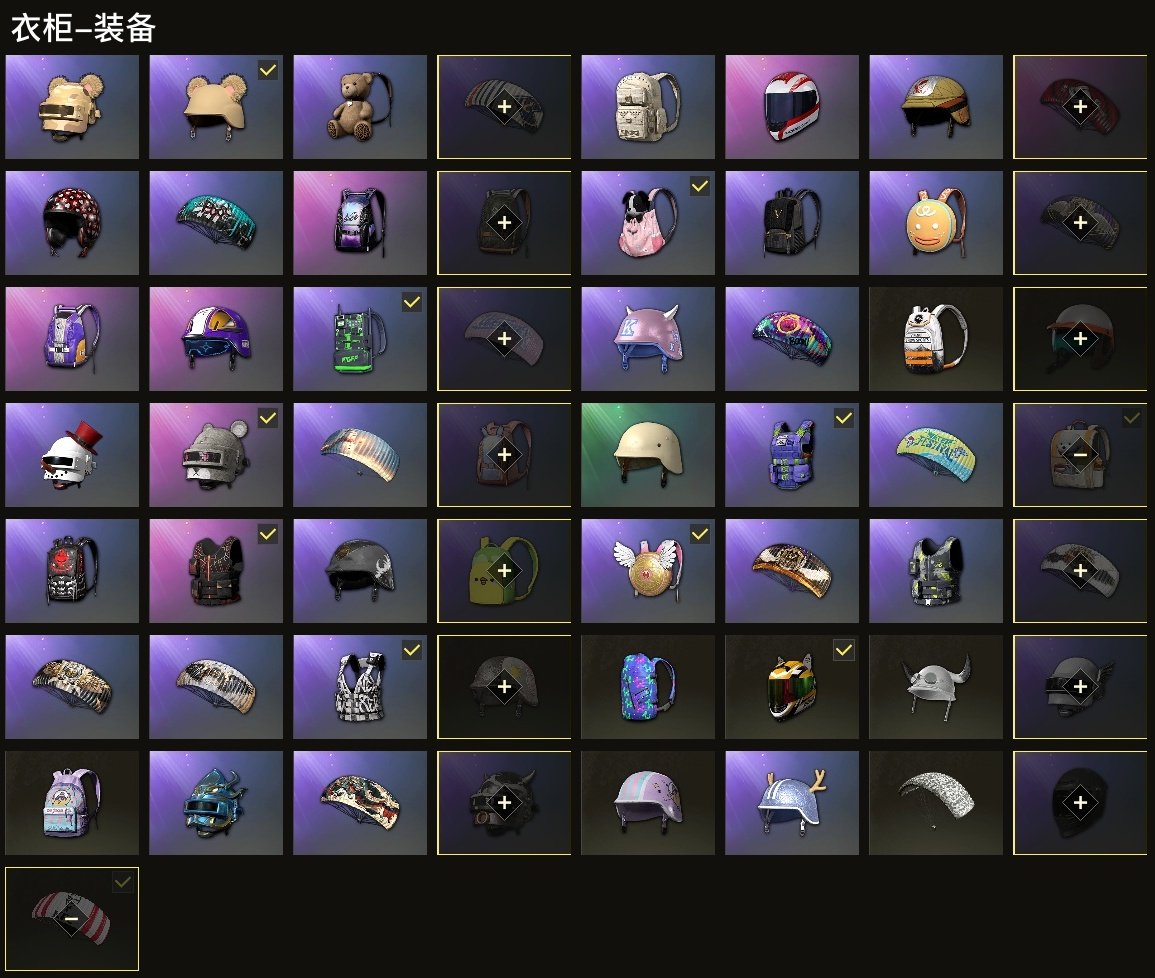Open the plain beige helmet on green background

pyautogui.click(x=647, y=454)
